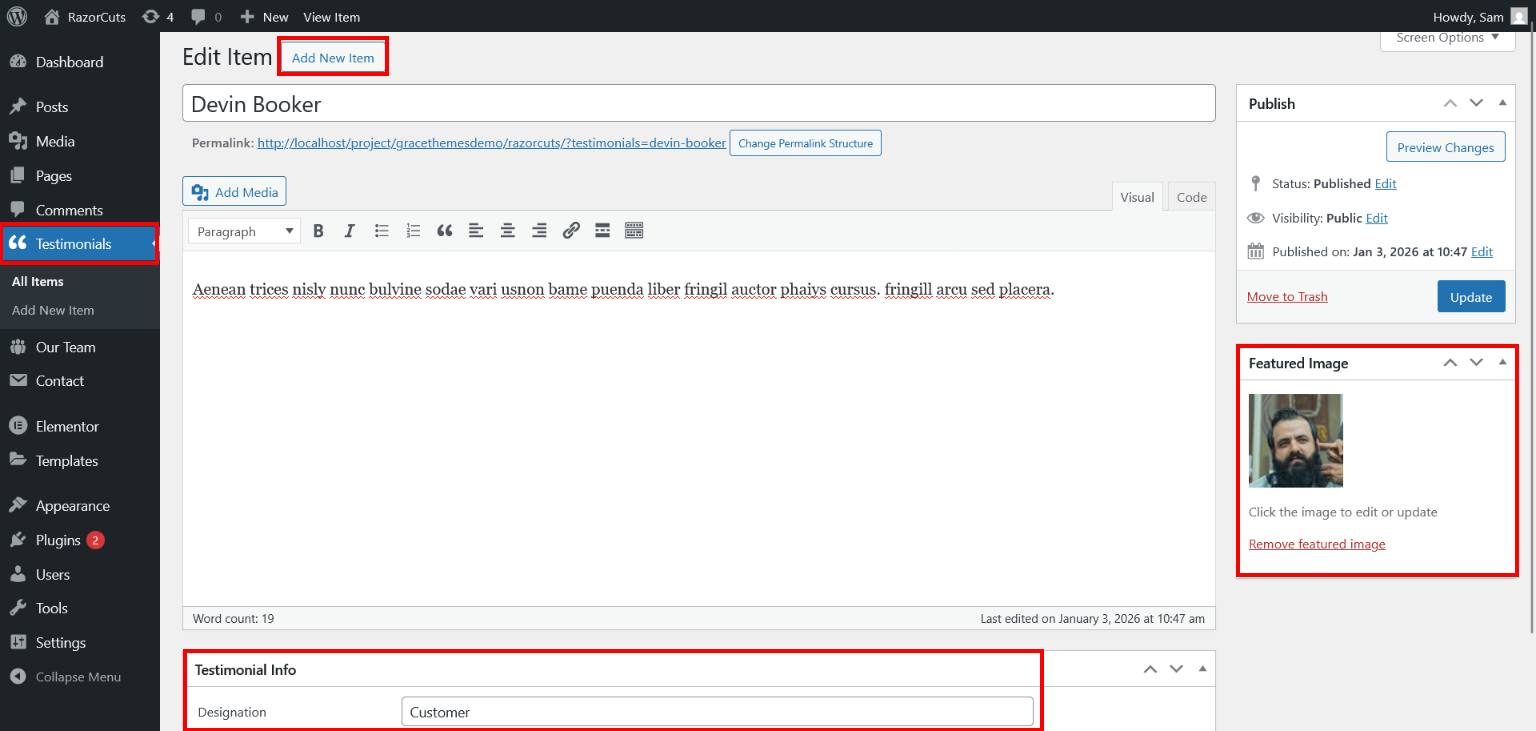The width and height of the screenshot is (1536, 731).
Task: Toggle the Publish panel collapse triangle
Action: [1502, 103]
